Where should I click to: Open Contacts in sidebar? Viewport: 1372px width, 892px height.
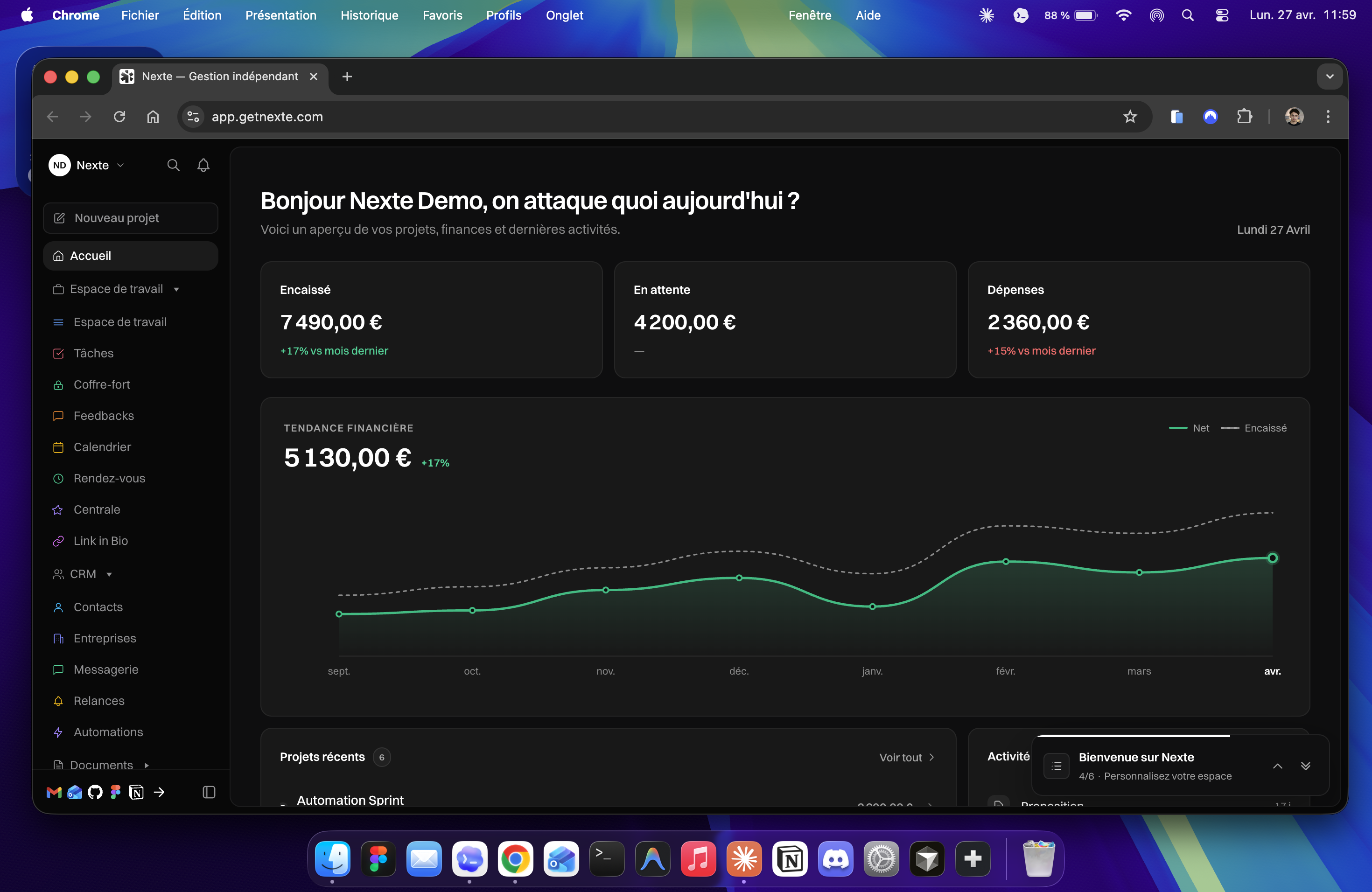[130, 607]
